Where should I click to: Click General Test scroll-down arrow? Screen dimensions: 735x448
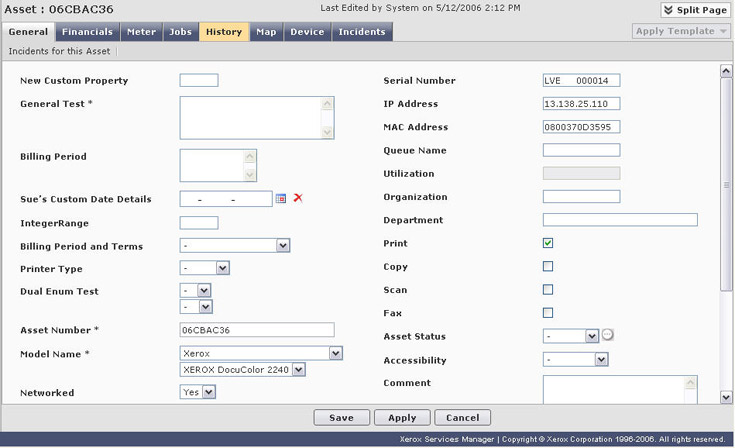click(328, 133)
